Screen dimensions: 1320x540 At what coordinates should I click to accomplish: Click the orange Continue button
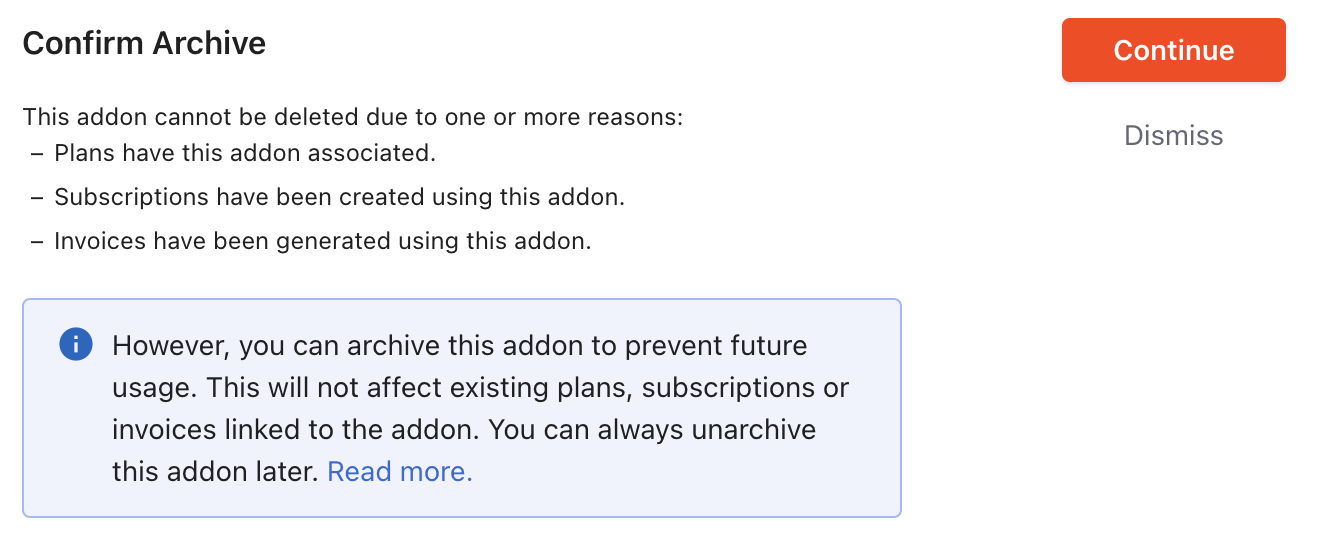click(x=1173, y=50)
